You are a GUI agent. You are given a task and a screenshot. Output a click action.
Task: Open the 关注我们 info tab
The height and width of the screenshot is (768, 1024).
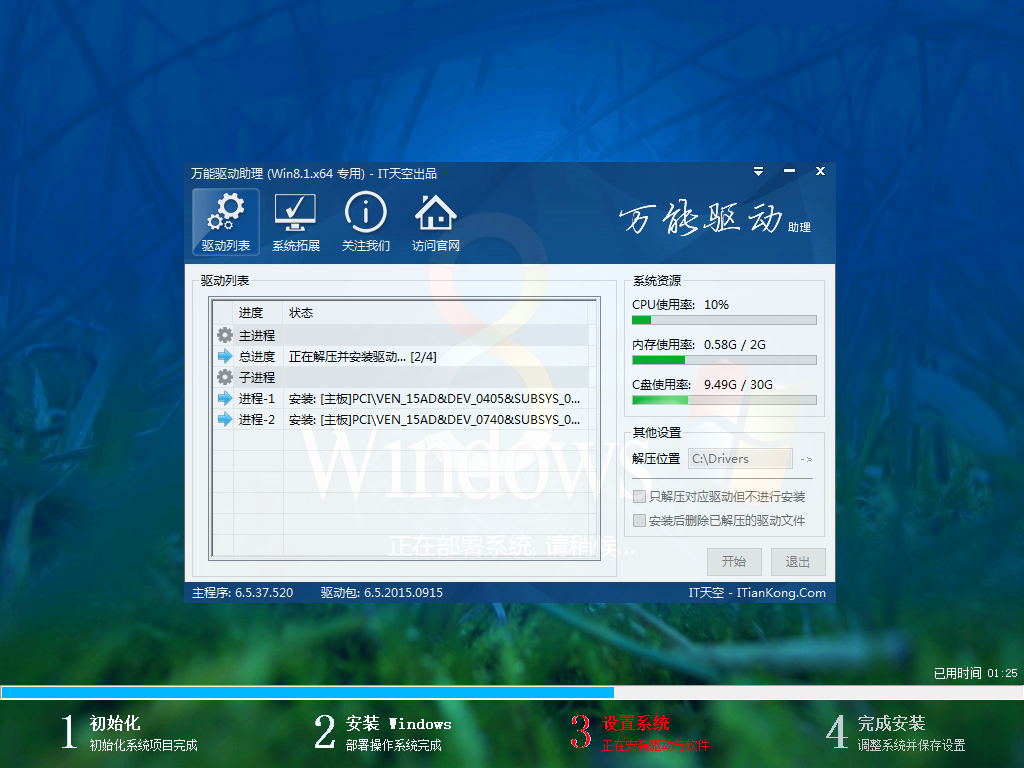pyautogui.click(x=366, y=222)
